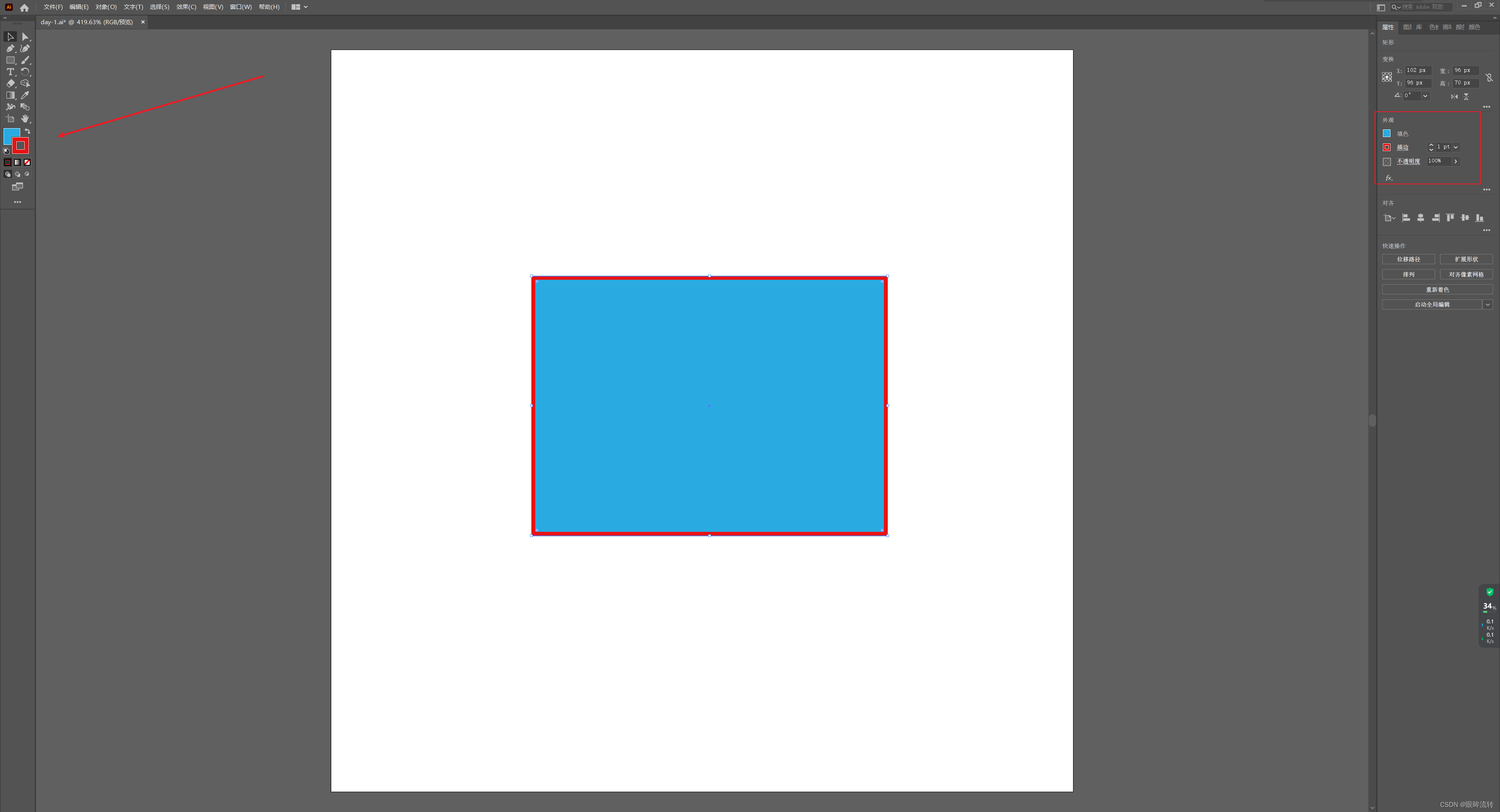The image size is (1500, 812).
Task: Set paint to None
Action: point(27,162)
